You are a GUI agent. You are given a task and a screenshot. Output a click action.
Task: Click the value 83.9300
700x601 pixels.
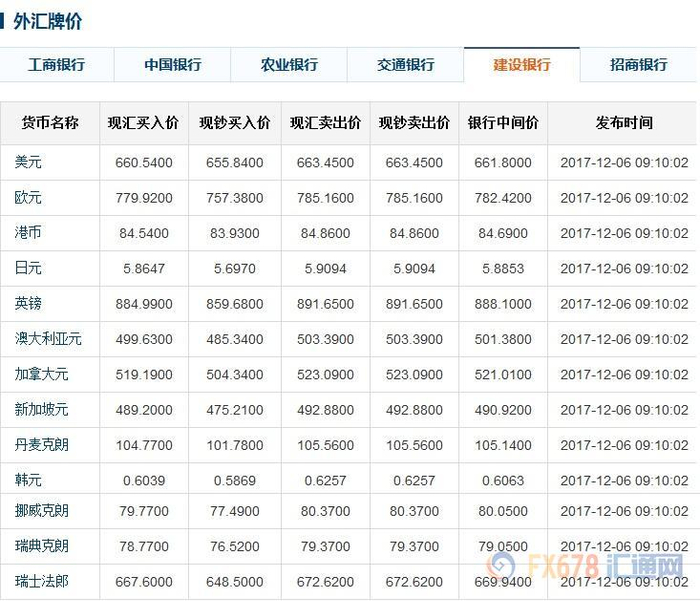pyautogui.click(x=235, y=233)
